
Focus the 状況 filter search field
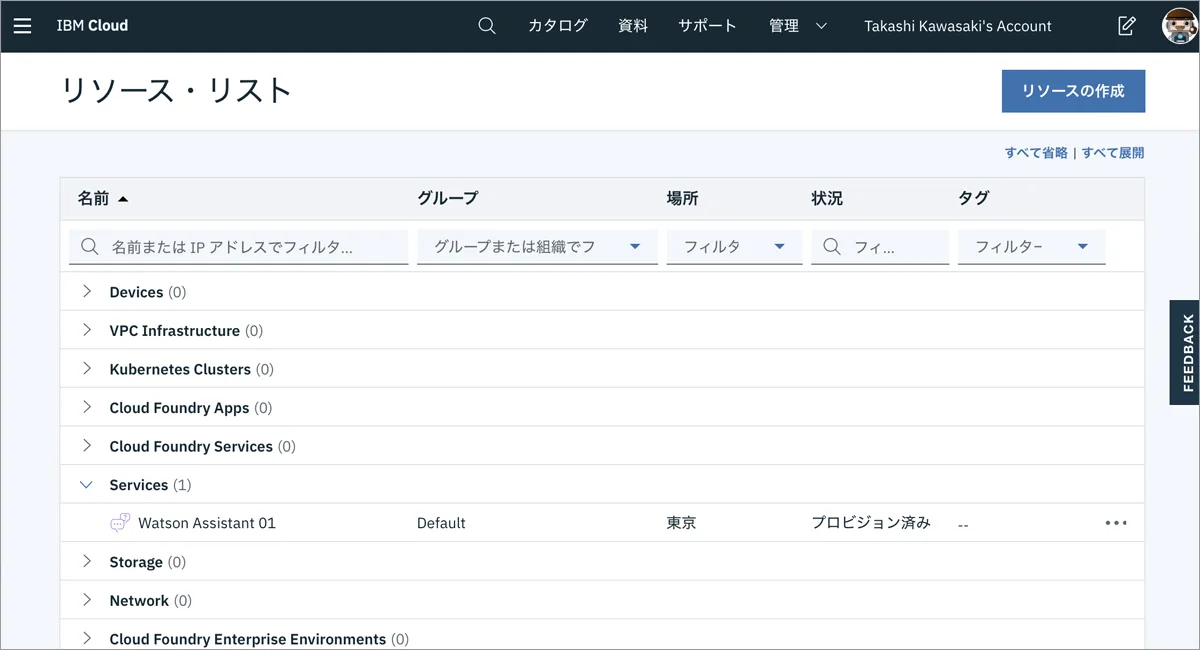(x=880, y=247)
